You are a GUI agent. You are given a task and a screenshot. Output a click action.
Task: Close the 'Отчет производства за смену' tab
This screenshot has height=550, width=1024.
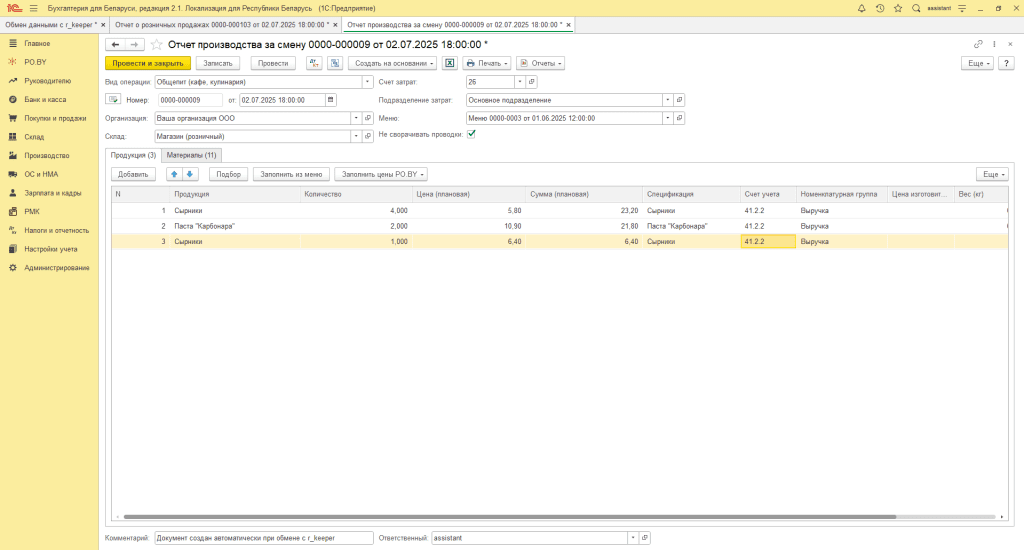click(x=568, y=25)
